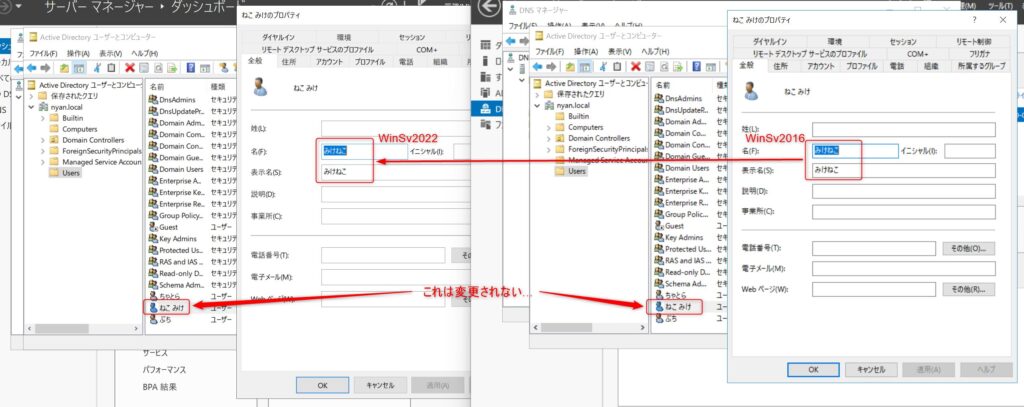Viewport: 1024px width, 407px height.
Task: Select ねこ みけ user in left-hand object list
Action: coord(171,308)
